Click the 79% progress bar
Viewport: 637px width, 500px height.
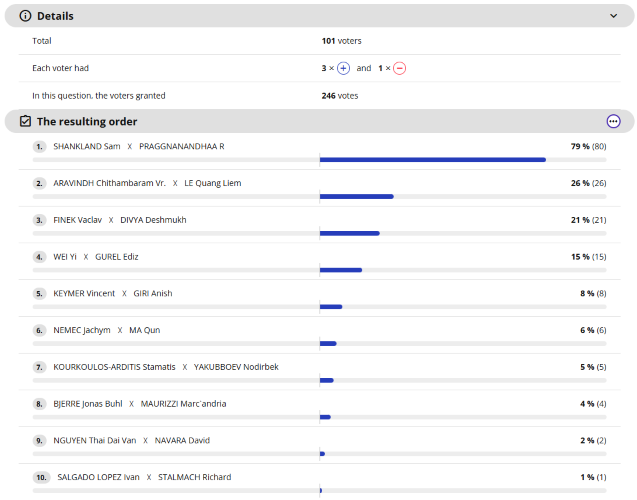pyautogui.click(x=432, y=159)
